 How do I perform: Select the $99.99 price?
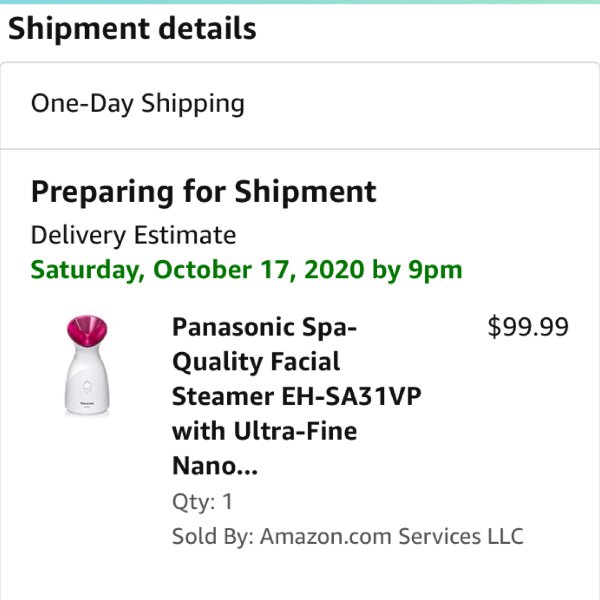tap(528, 327)
